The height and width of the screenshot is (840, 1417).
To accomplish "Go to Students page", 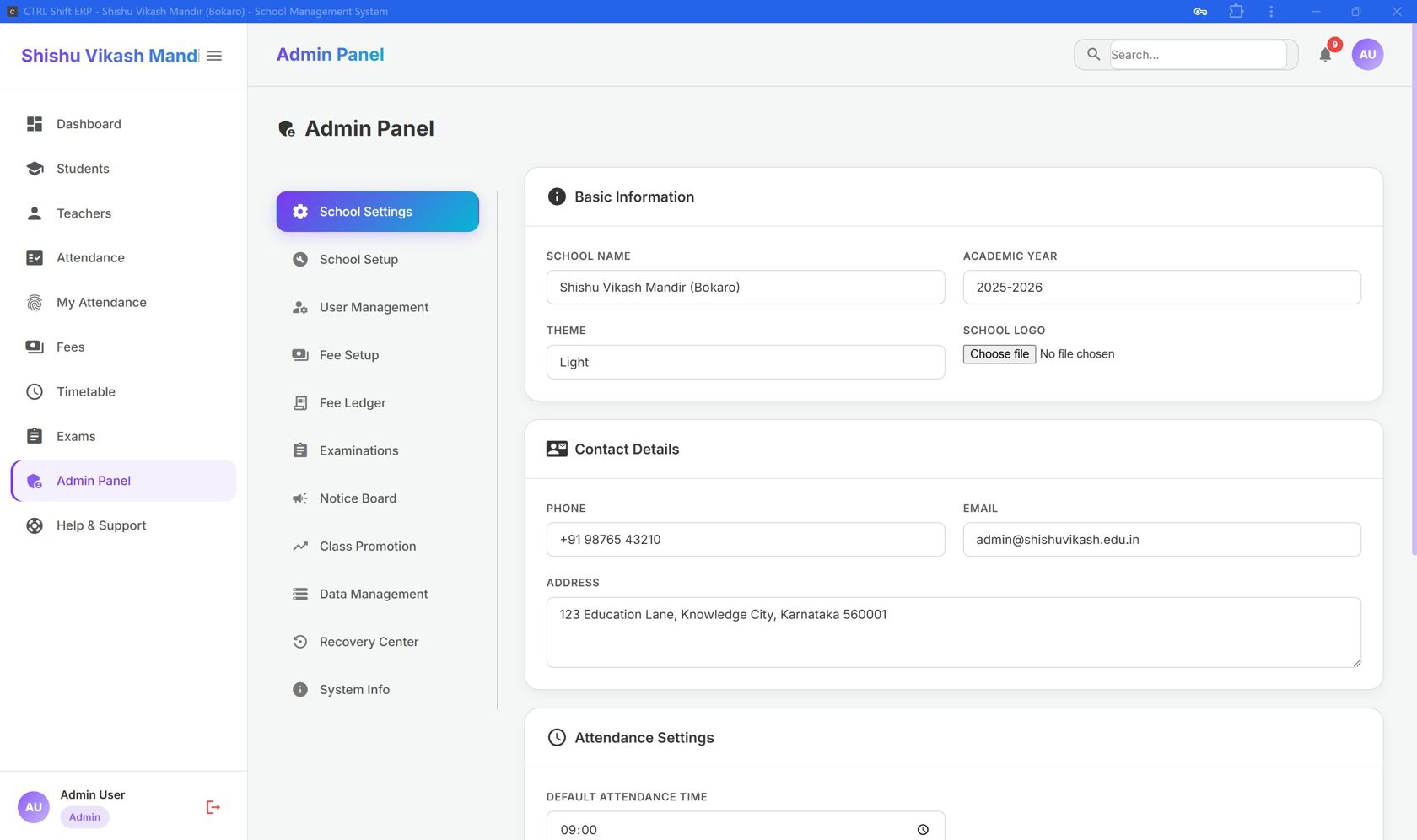I will pyautogui.click(x=124, y=169).
